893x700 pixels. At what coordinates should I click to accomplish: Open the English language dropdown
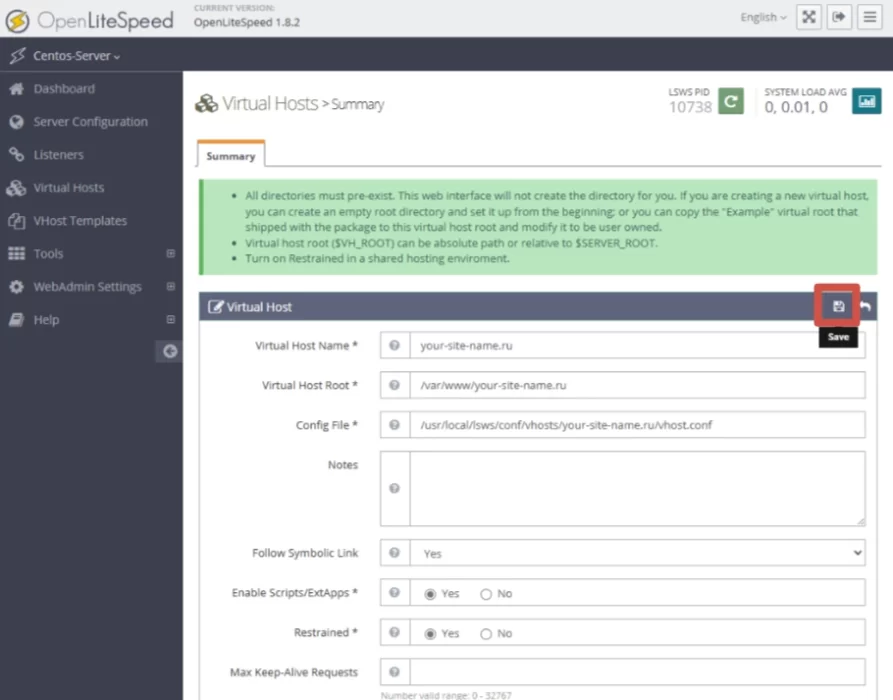[764, 18]
